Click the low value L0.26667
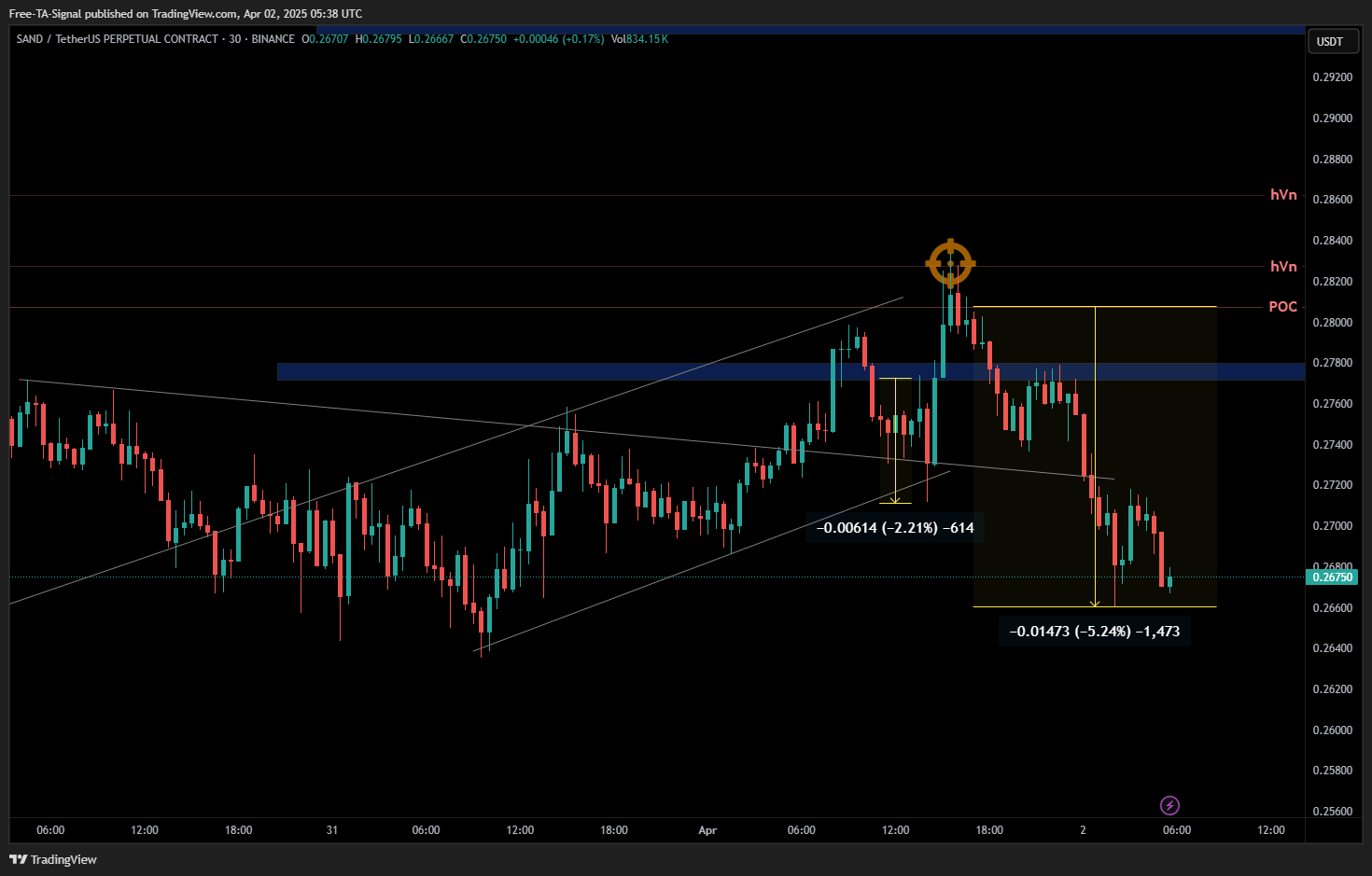Screen dimensions: 1372x876 [431, 39]
